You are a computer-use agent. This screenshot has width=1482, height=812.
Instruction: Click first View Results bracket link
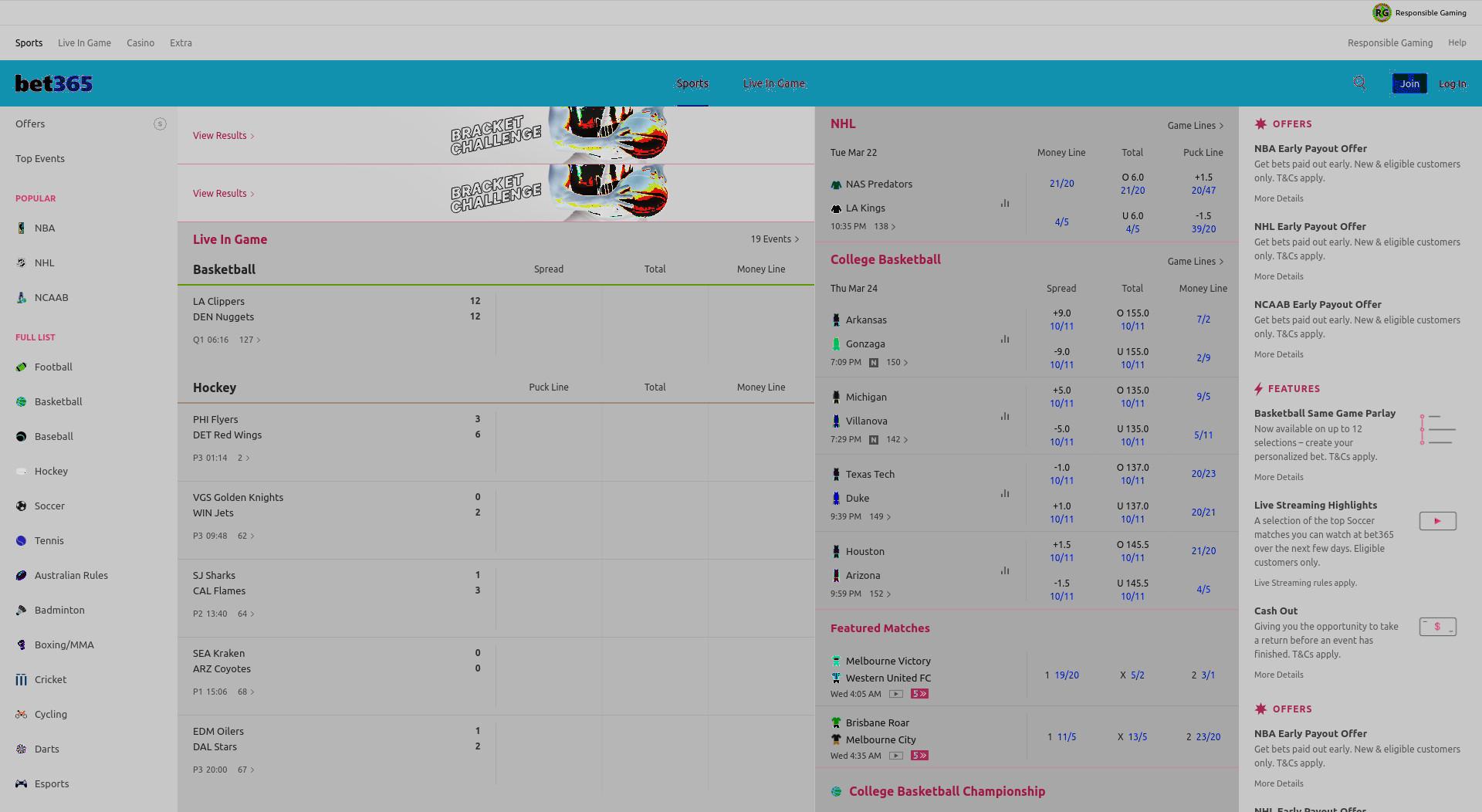click(x=223, y=135)
